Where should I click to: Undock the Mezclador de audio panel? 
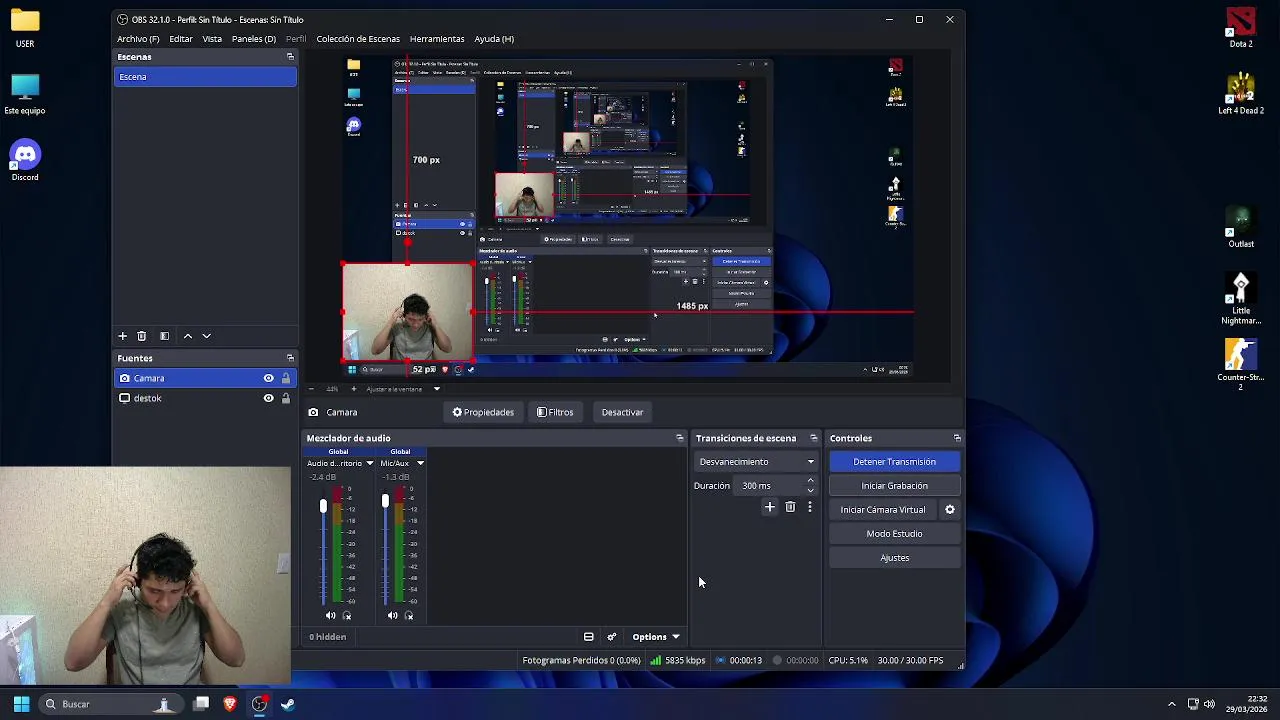tap(680, 438)
